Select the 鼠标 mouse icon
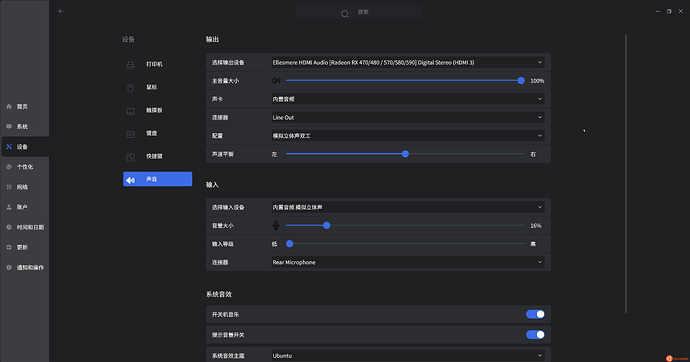The height and width of the screenshot is (362, 690). [x=130, y=88]
